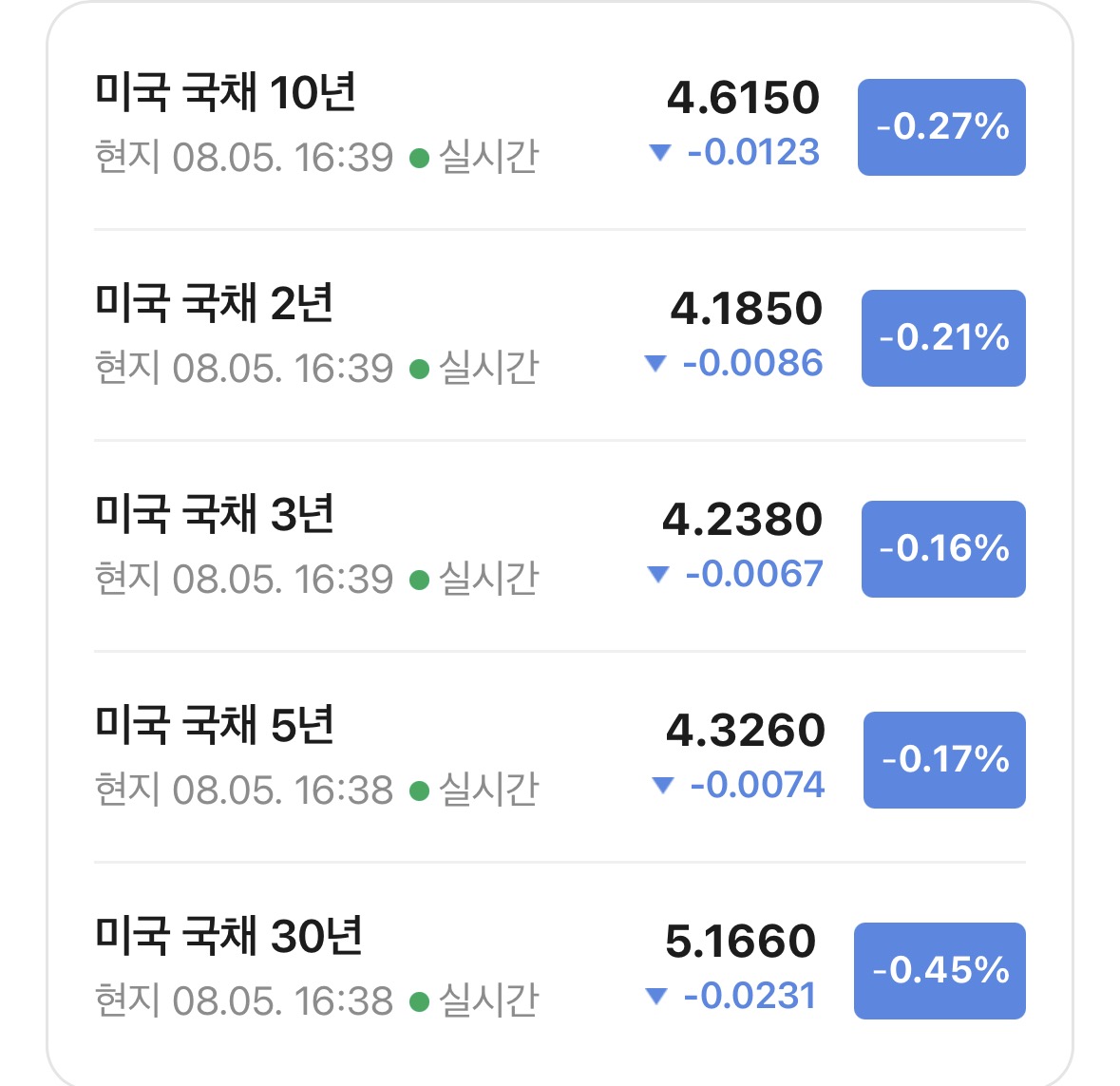Select the 4.6150 yield value
The height and width of the screenshot is (1086, 1120).
coord(743,97)
